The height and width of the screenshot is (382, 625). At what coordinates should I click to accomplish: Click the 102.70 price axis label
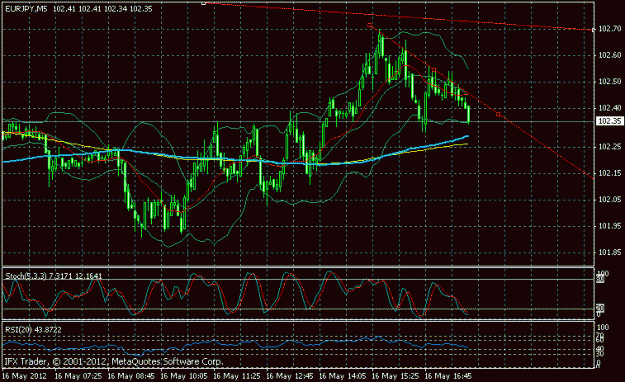tap(610, 29)
